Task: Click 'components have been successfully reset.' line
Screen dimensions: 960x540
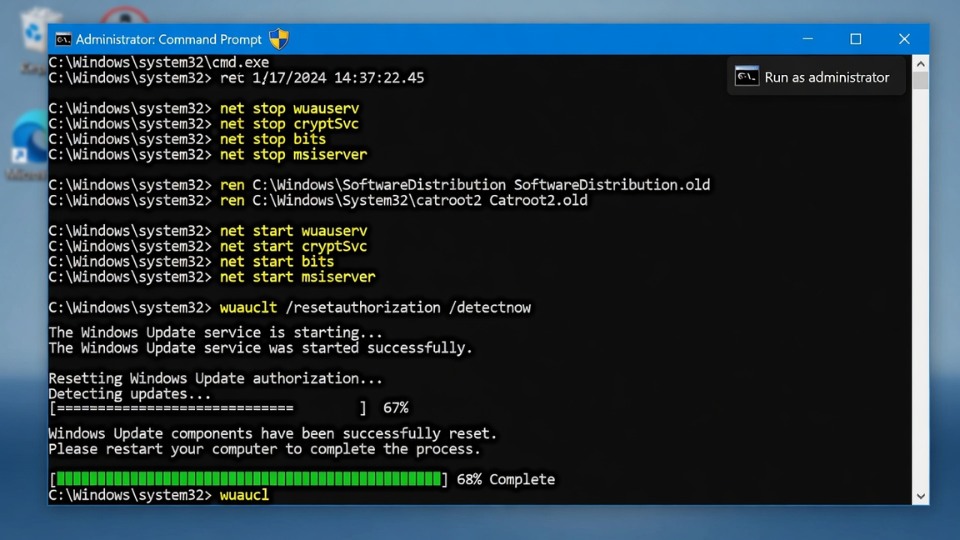Action: (x=273, y=433)
